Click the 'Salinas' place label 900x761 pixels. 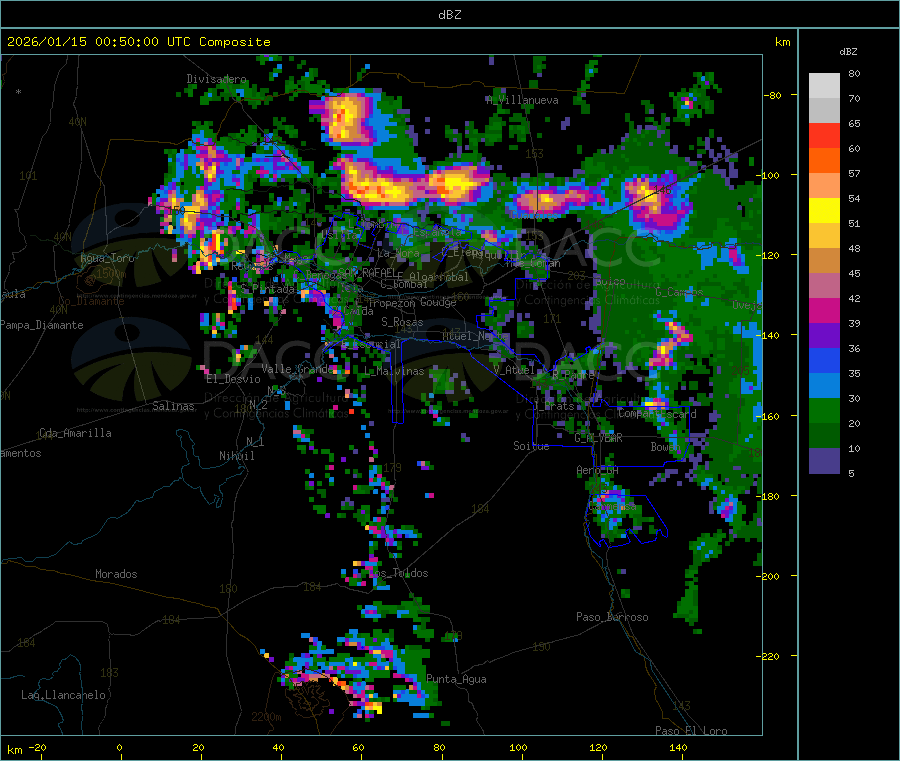pyautogui.click(x=173, y=406)
